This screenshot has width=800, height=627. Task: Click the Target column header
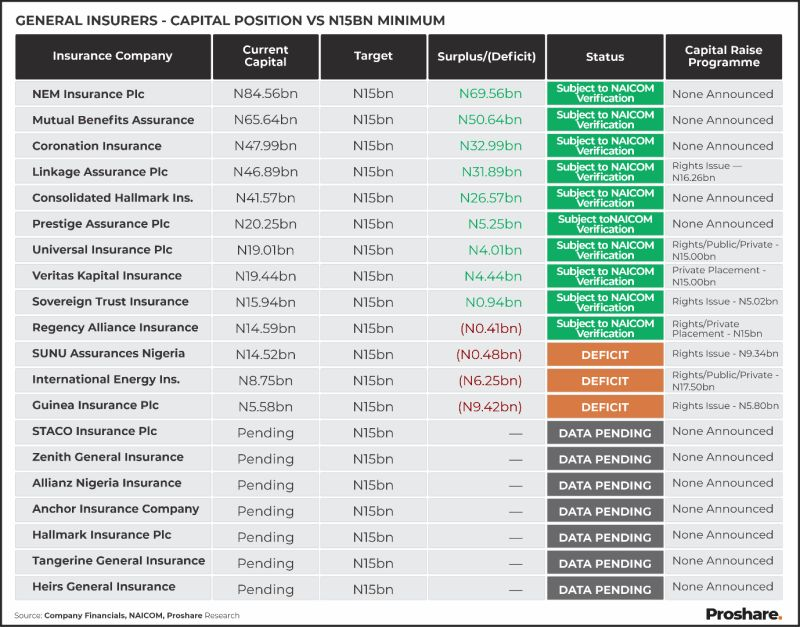[373, 56]
